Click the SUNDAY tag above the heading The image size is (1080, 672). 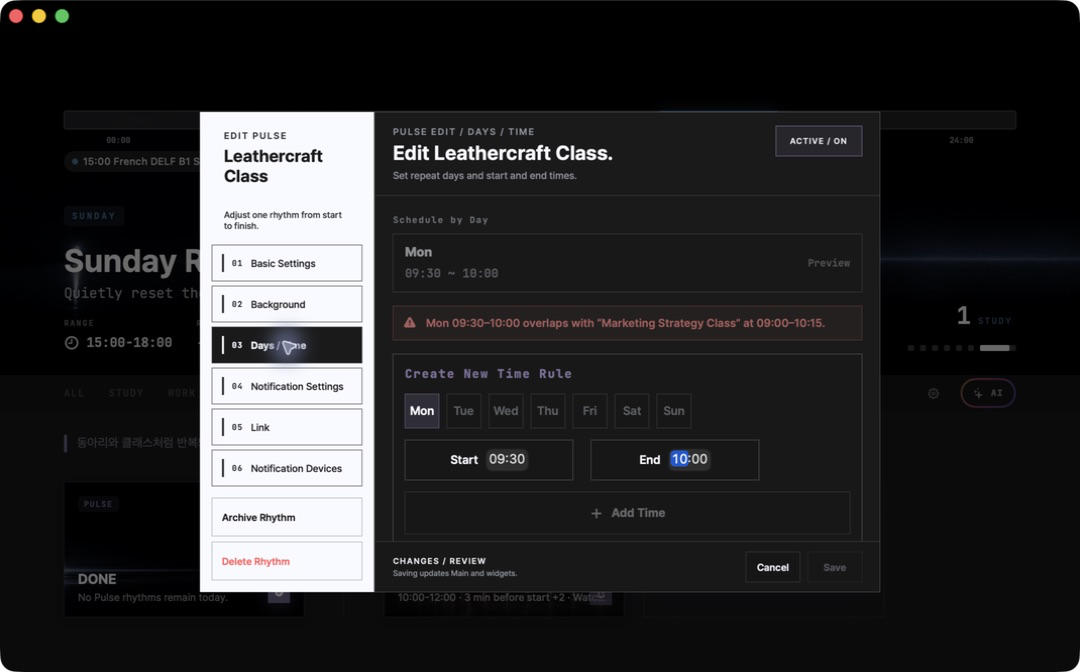[94, 216]
